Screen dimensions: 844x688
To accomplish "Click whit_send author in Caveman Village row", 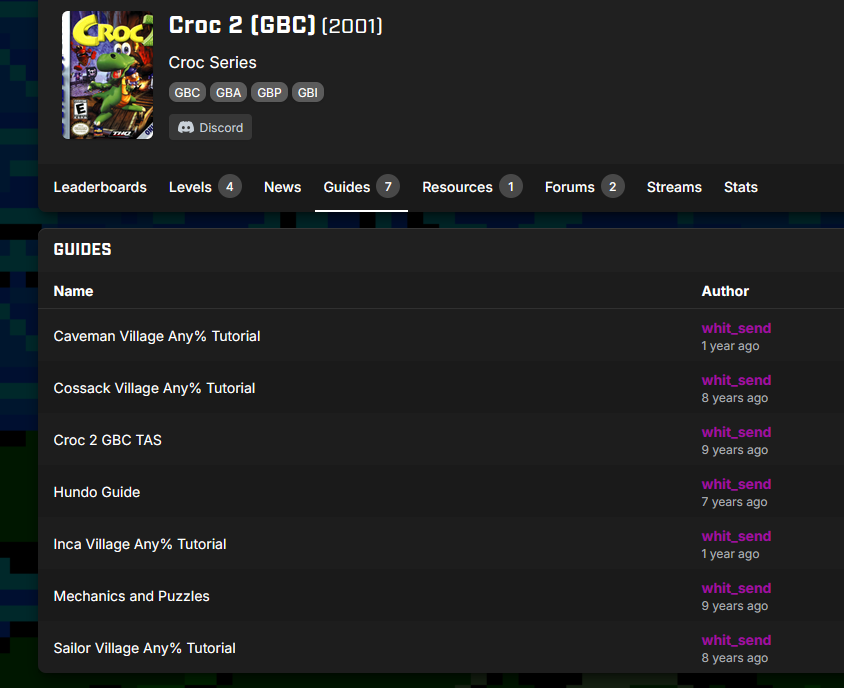I will 736,328.
